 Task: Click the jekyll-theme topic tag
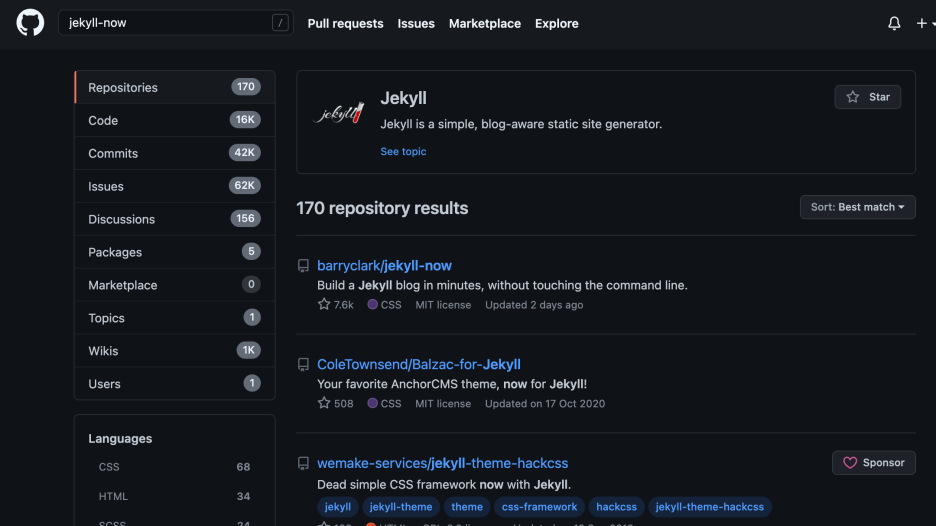[401, 506]
